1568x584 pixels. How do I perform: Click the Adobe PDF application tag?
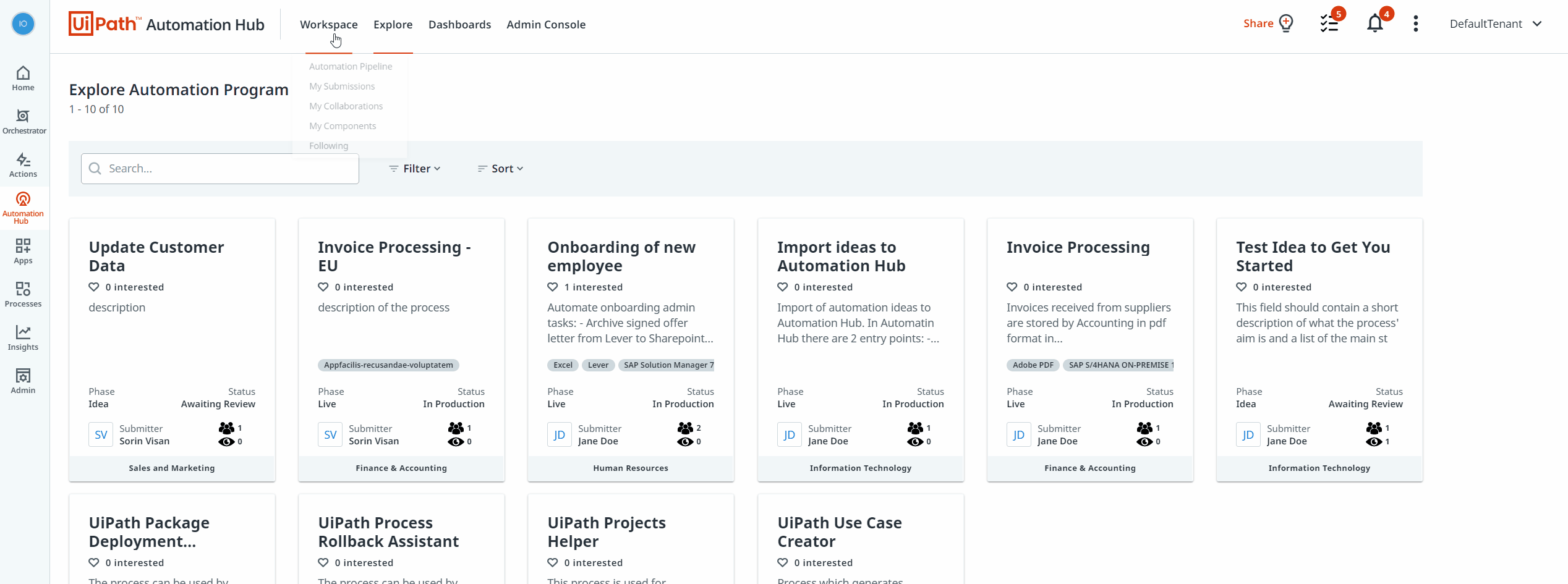[1033, 365]
